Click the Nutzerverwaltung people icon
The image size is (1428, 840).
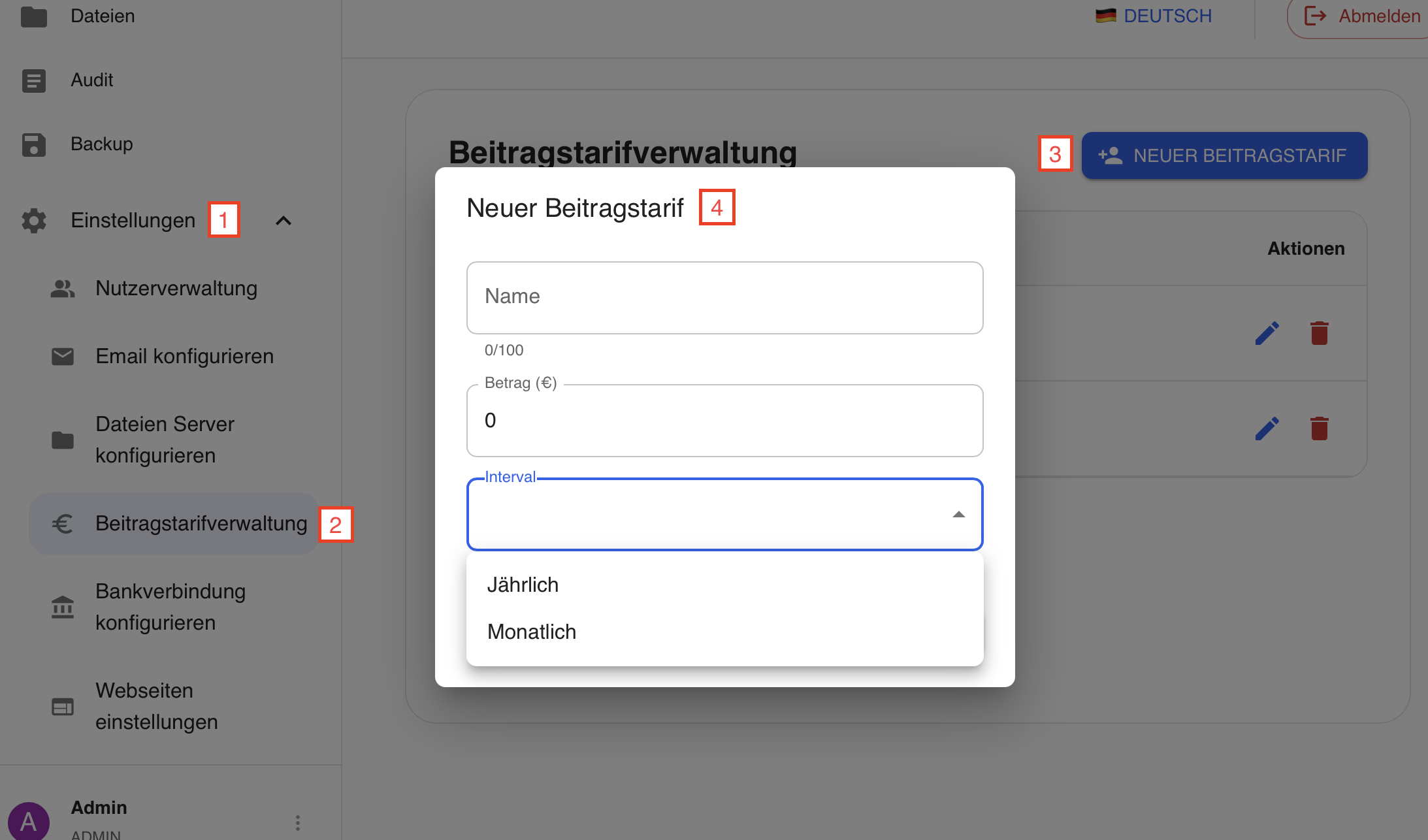(x=63, y=289)
